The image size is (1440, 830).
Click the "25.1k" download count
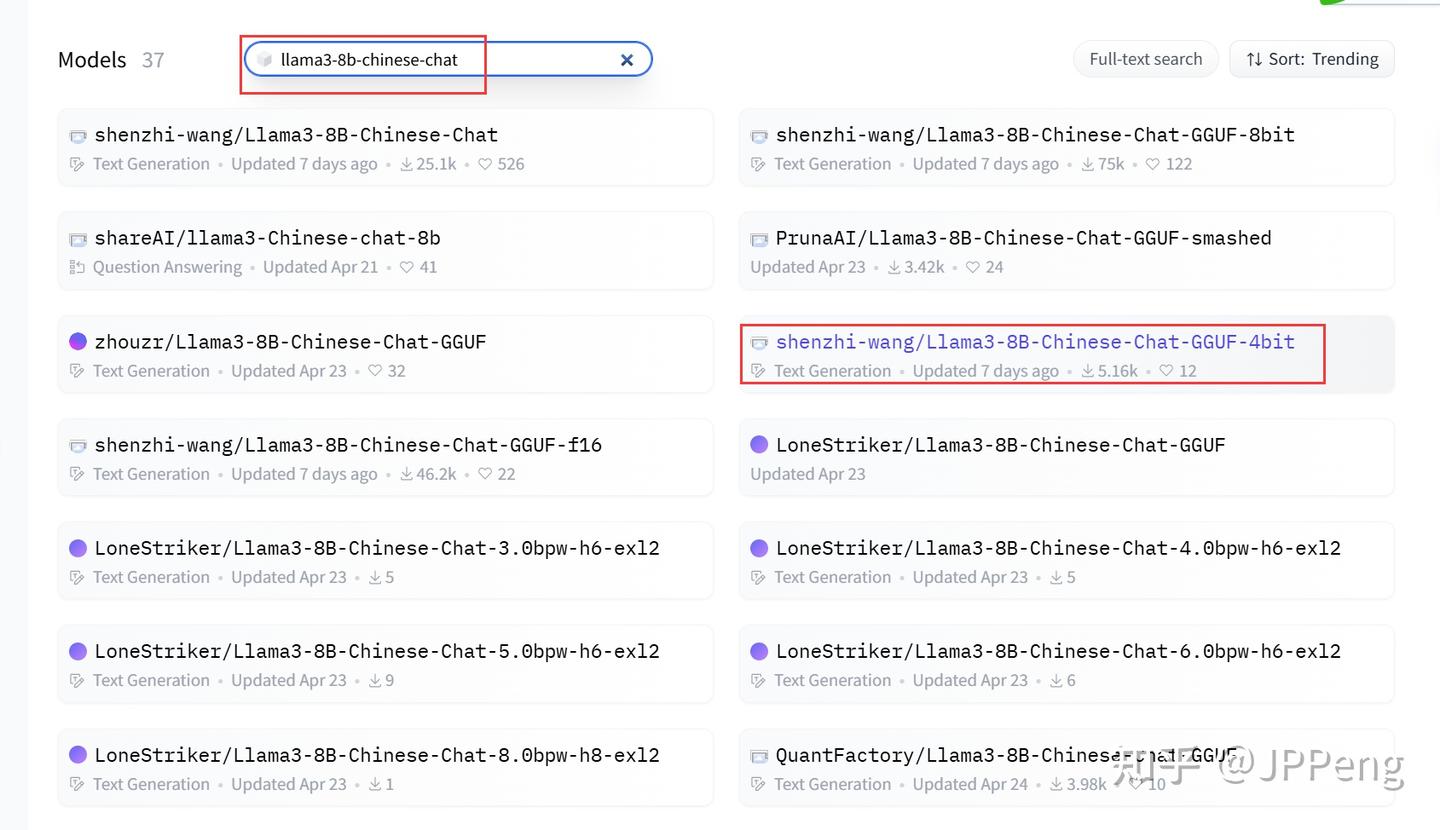436,164
